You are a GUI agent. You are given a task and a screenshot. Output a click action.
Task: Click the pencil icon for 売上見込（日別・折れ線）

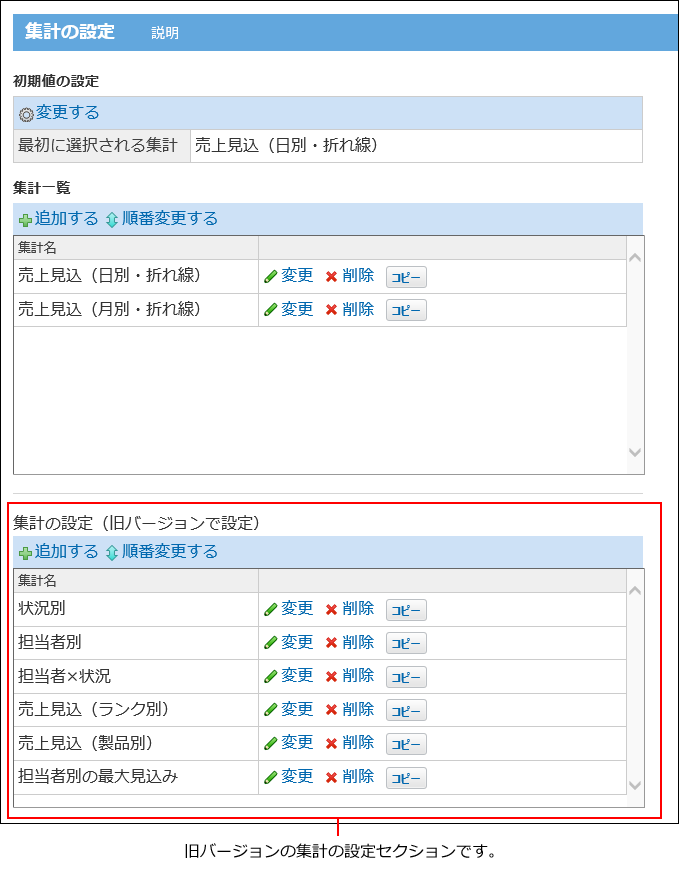tap(271, 276)
